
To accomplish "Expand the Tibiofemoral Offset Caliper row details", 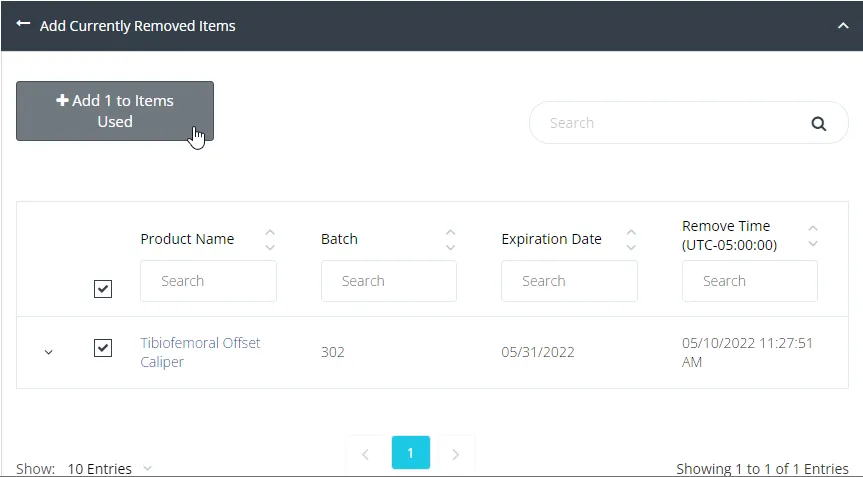I will pyautogui.click(x=48, y=352).
